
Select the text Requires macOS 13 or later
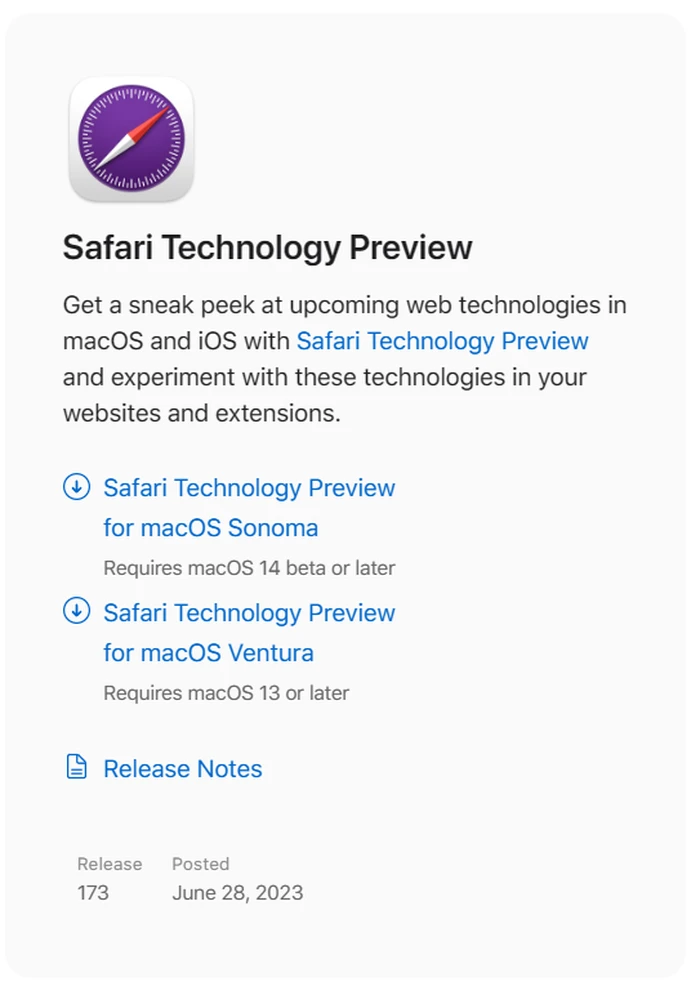click(226, 692)
